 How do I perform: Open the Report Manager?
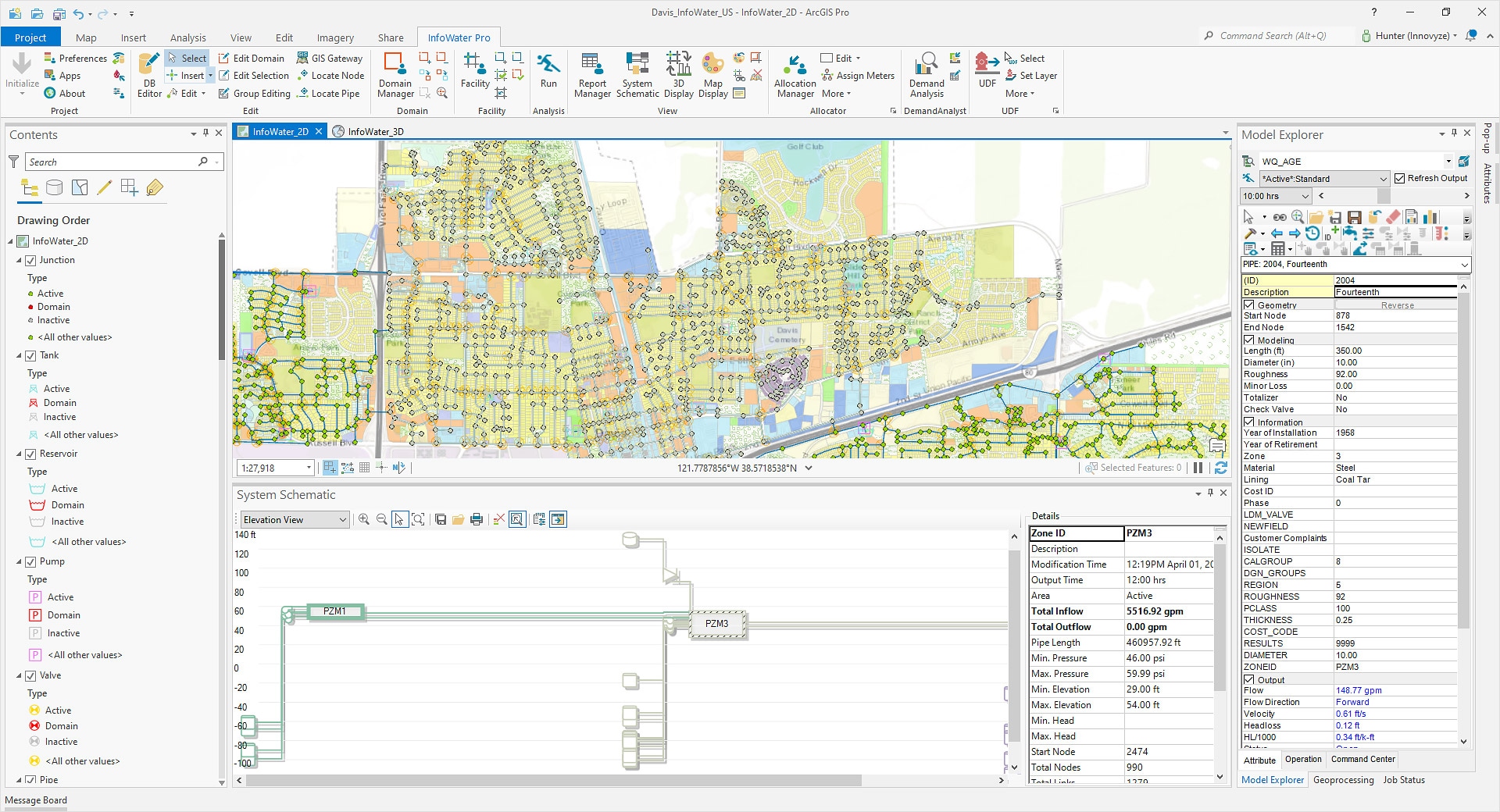592,76
